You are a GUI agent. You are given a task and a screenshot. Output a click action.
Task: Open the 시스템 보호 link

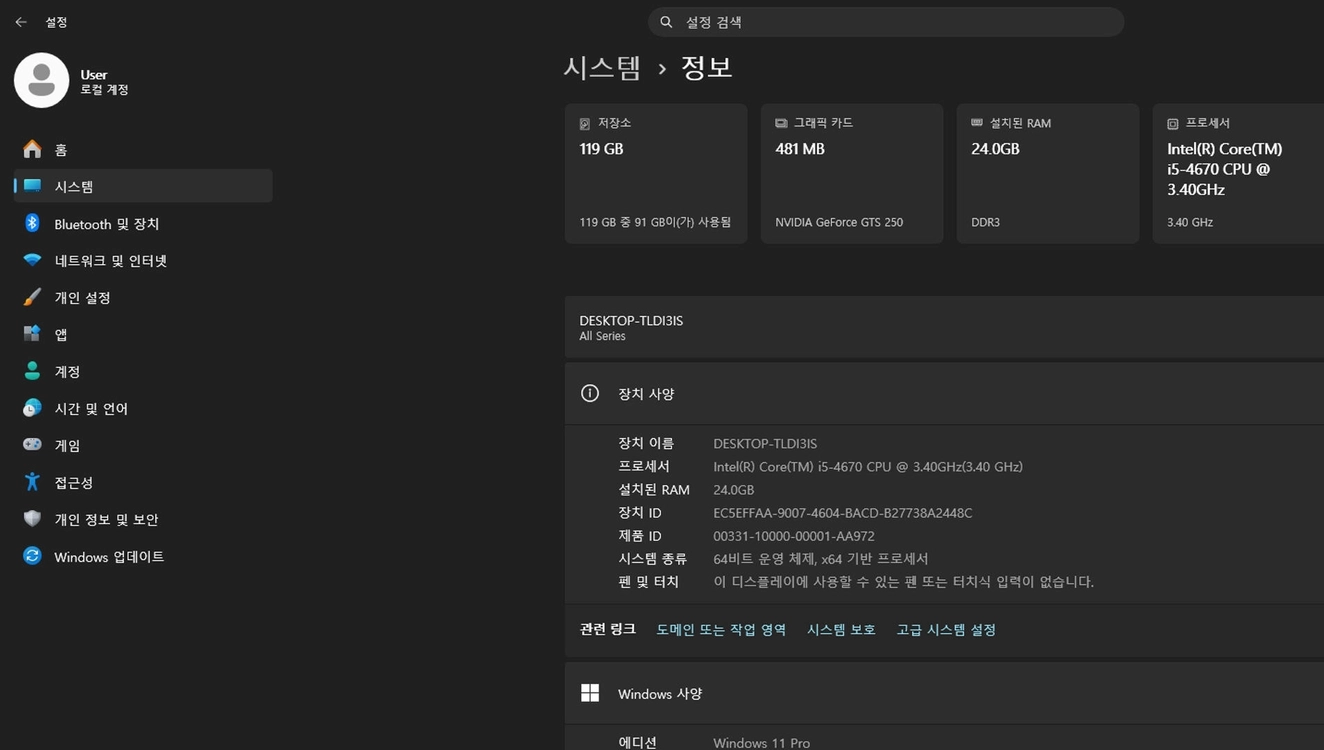841,630
